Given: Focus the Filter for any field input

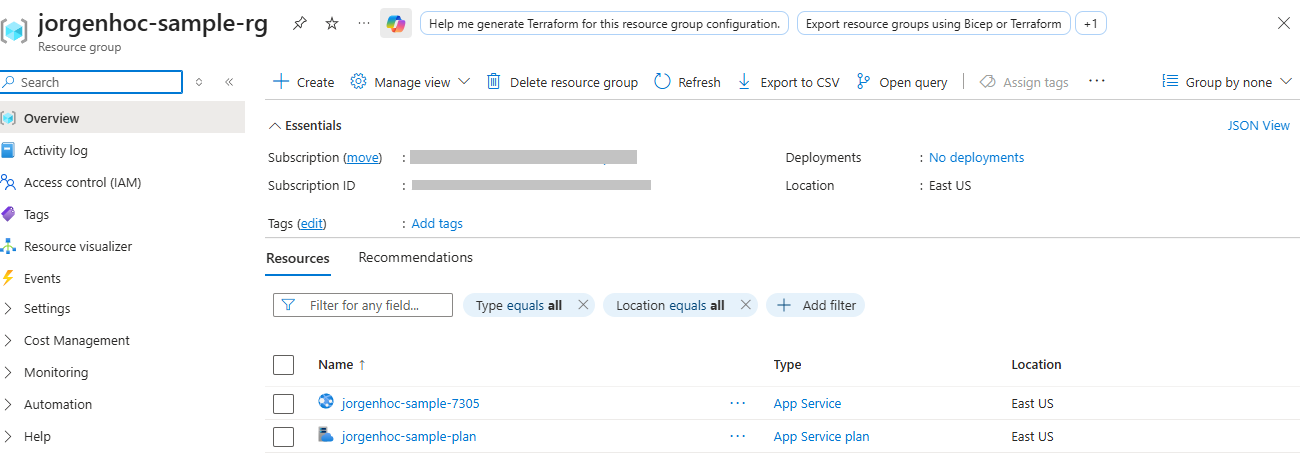Looking at the screenshot, I should pos(363,305).
